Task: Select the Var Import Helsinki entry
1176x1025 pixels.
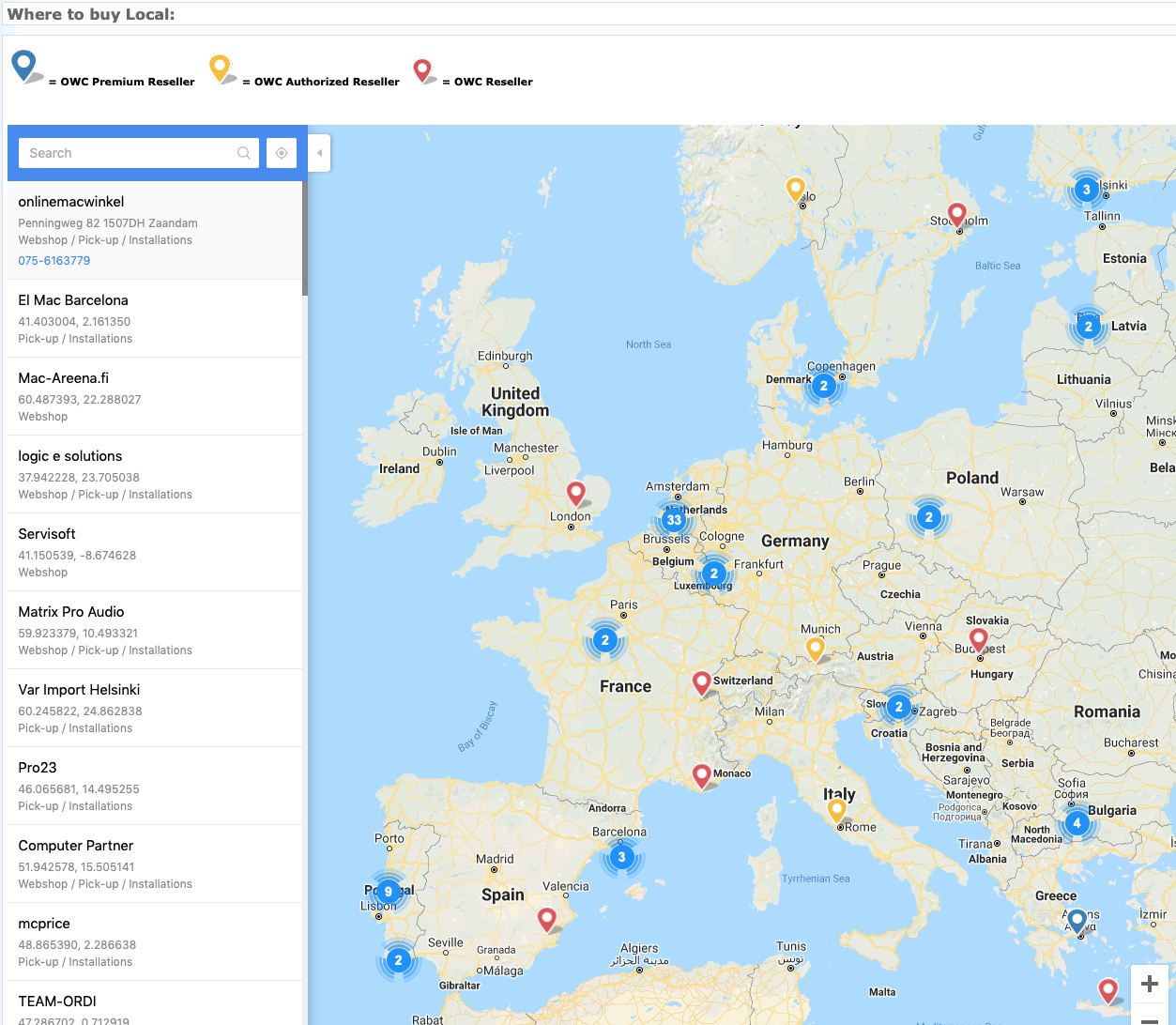Action: [x=155, y=708]
